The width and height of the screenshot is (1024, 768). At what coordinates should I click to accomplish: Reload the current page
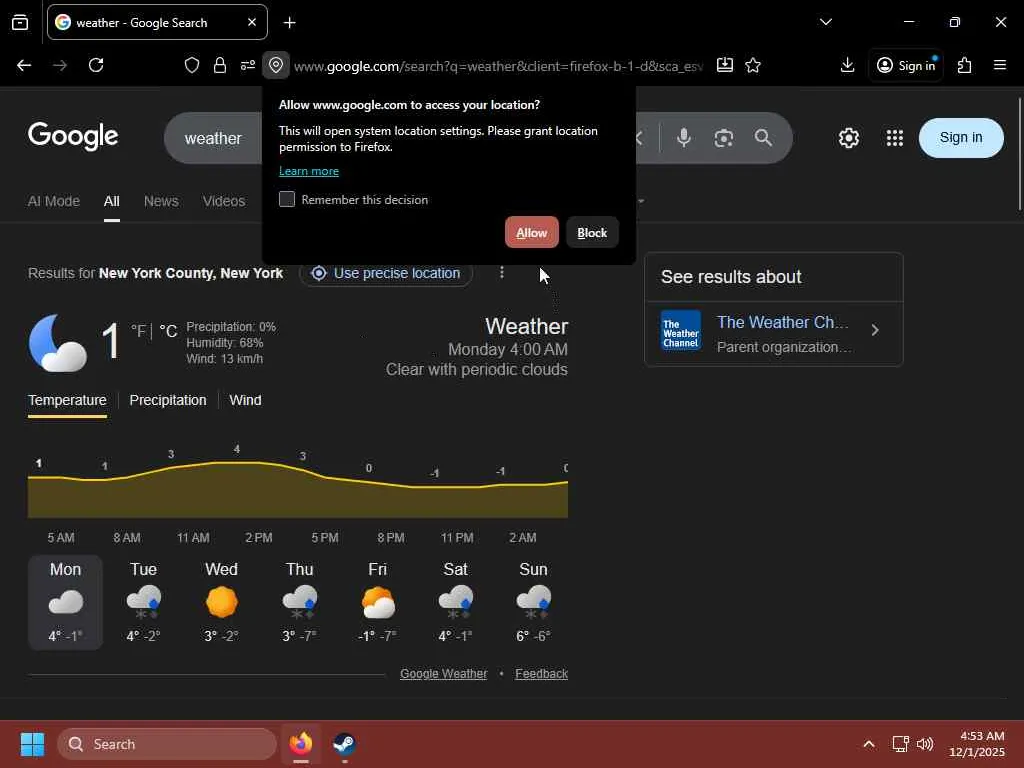[96, 65]
